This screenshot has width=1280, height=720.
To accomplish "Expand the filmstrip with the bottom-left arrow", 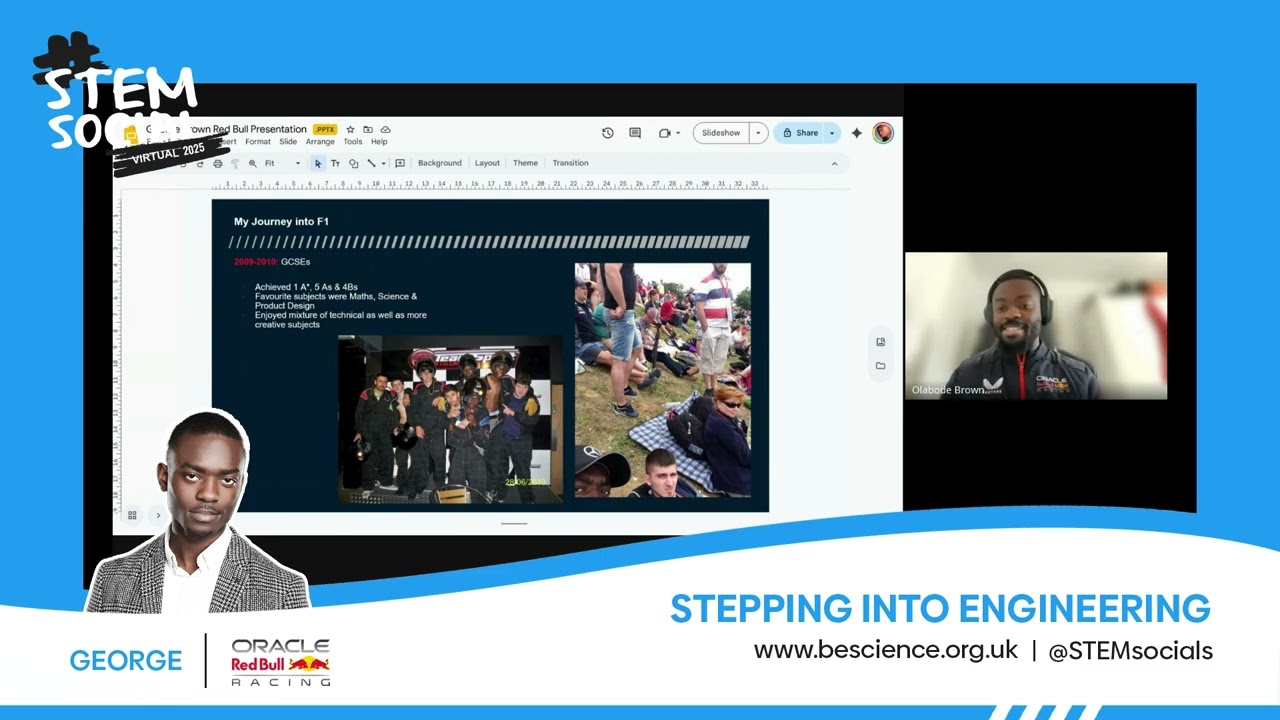I will 157,515.
